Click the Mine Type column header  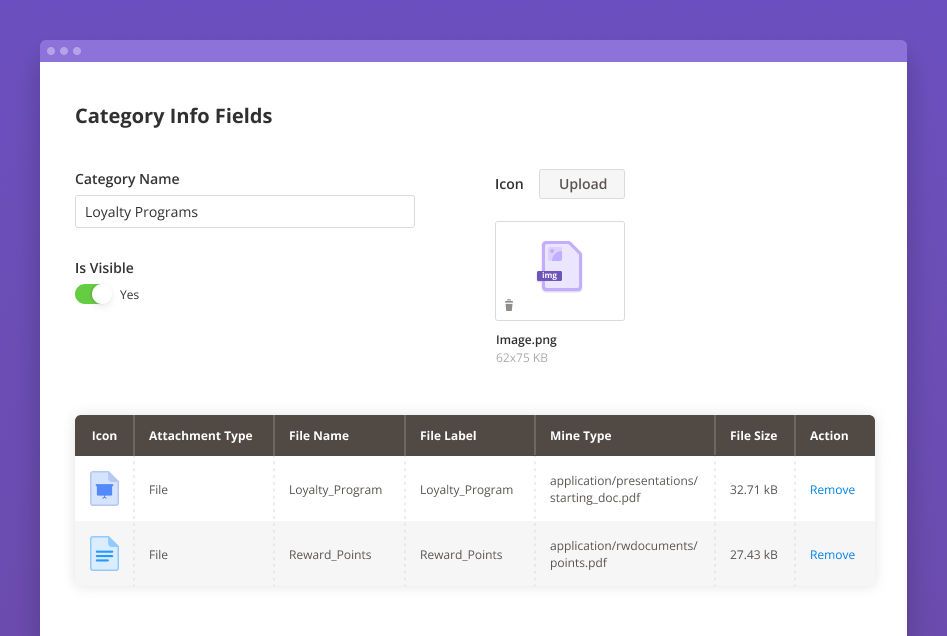[x=580, y=436]
